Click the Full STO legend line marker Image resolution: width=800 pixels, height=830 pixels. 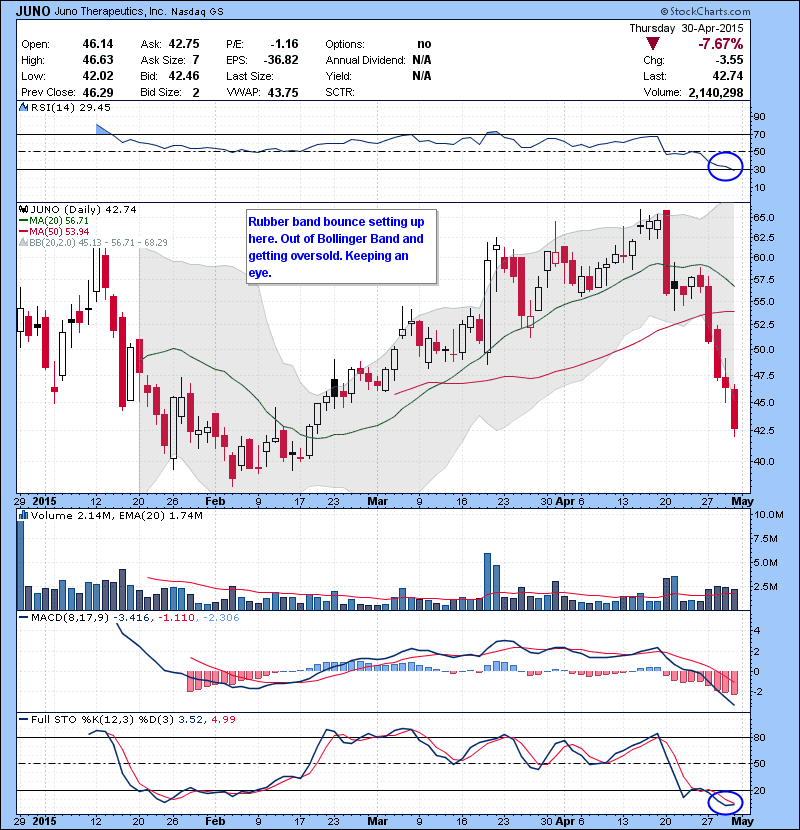[23, 719]
